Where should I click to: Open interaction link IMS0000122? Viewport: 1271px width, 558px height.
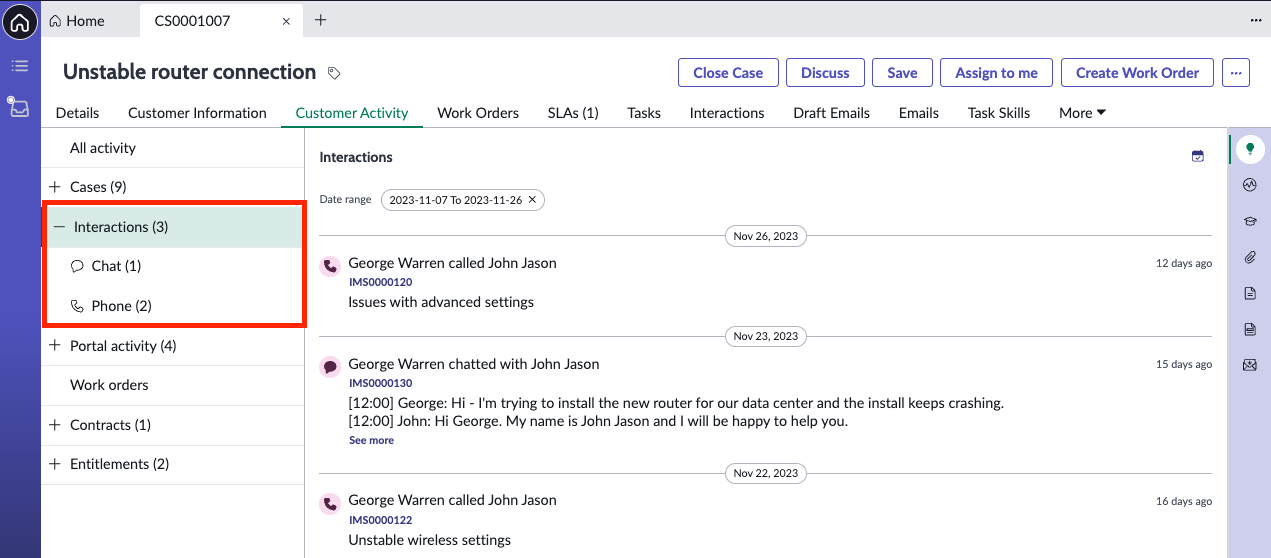380,520
